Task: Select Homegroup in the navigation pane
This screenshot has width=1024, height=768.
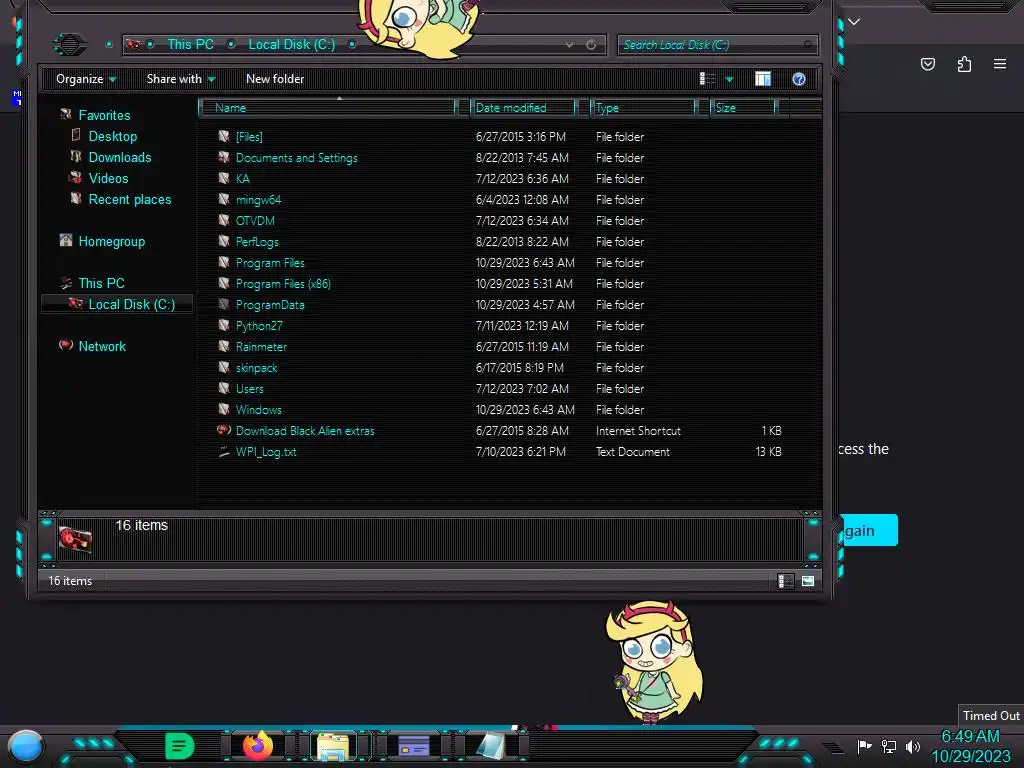Action: tap(112, 242)
